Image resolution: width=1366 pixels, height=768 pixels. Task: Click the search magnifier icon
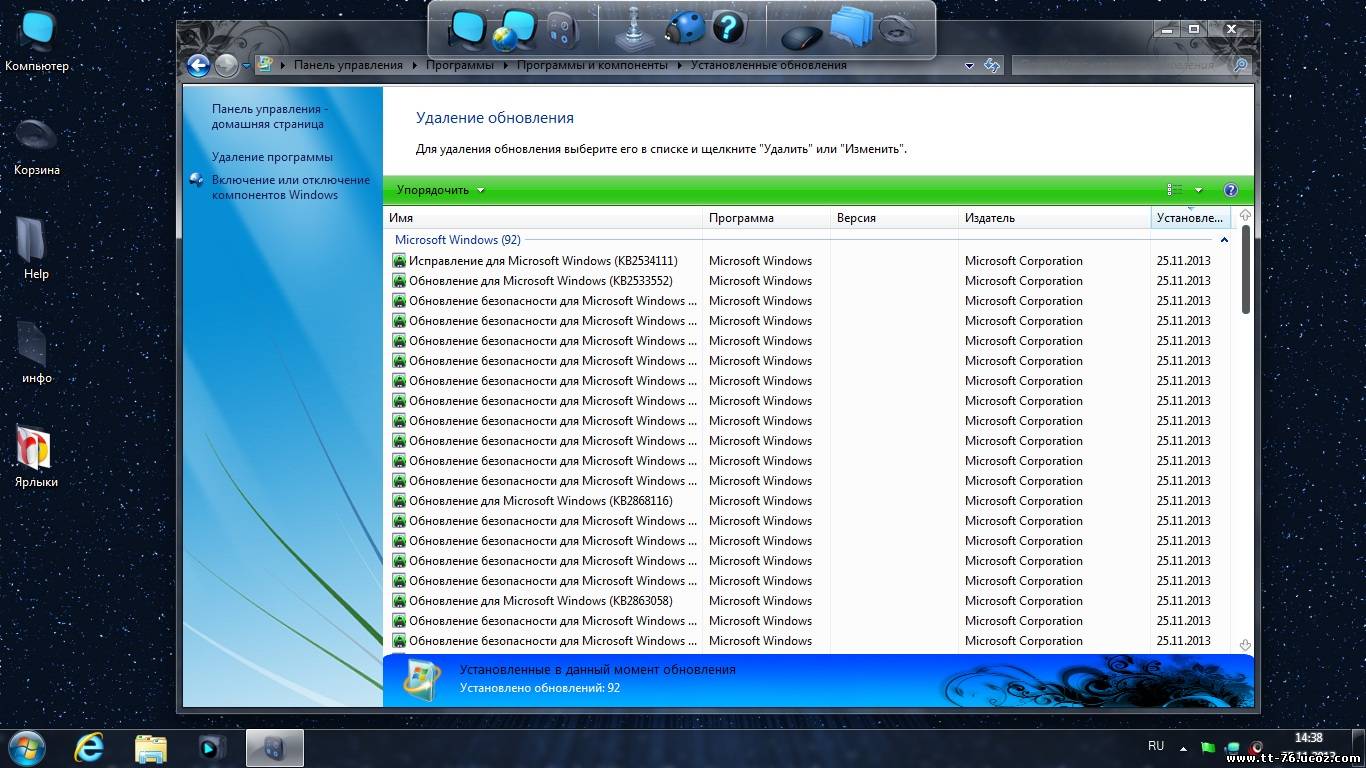(1241, 66)
